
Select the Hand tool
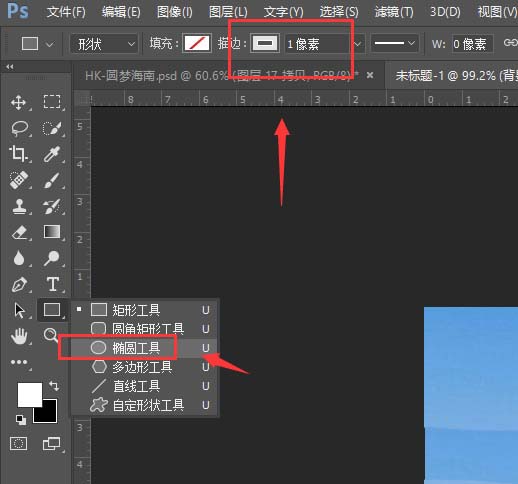pyautogui.click(x=19, y=336)
